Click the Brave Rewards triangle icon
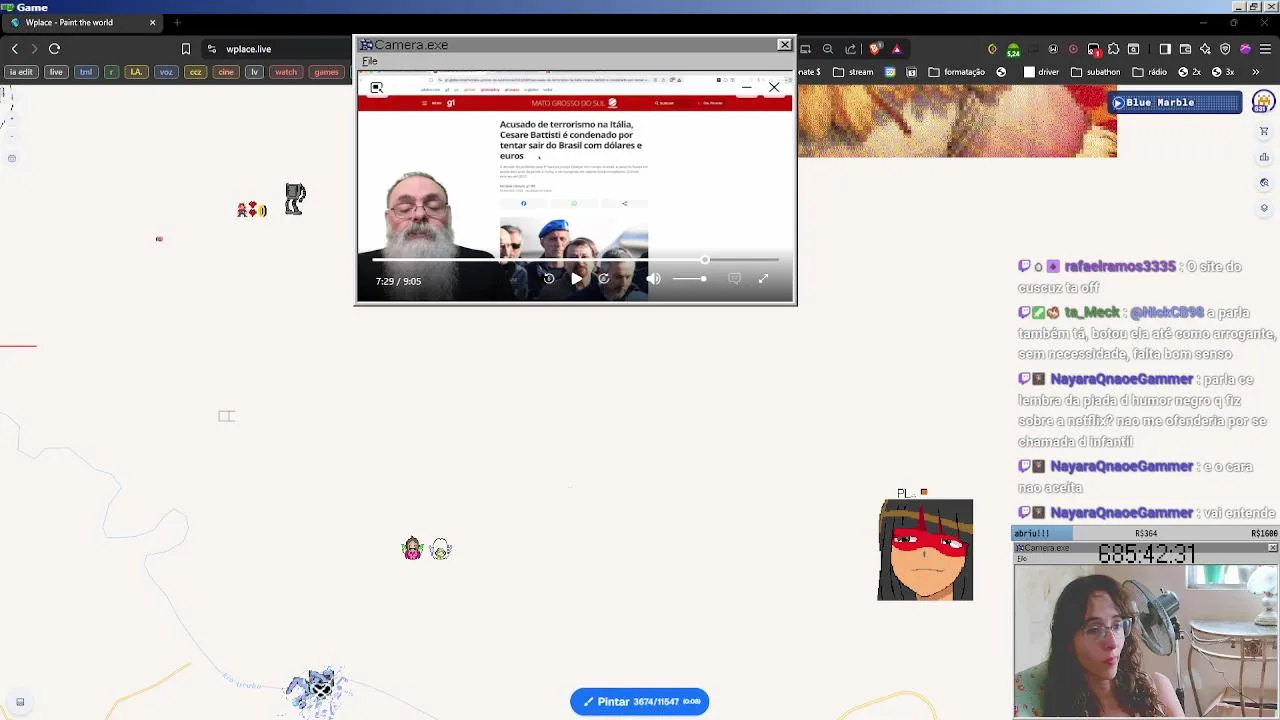 [897, 49]
